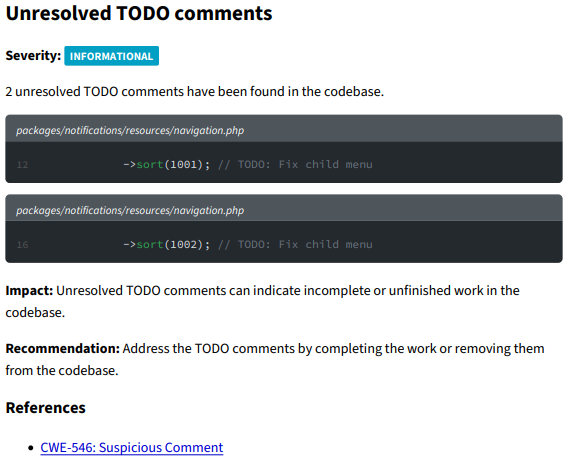Click the '2 unresolved TODO comments' summary sentence
571x461 pixels.
pos(194,91)
